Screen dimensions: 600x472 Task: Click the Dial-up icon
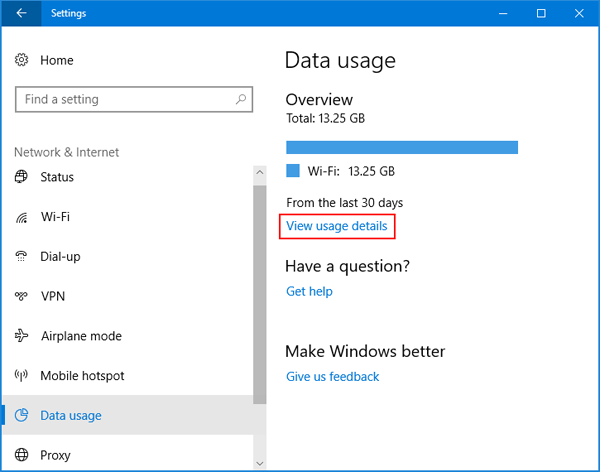tap(22, 256)
